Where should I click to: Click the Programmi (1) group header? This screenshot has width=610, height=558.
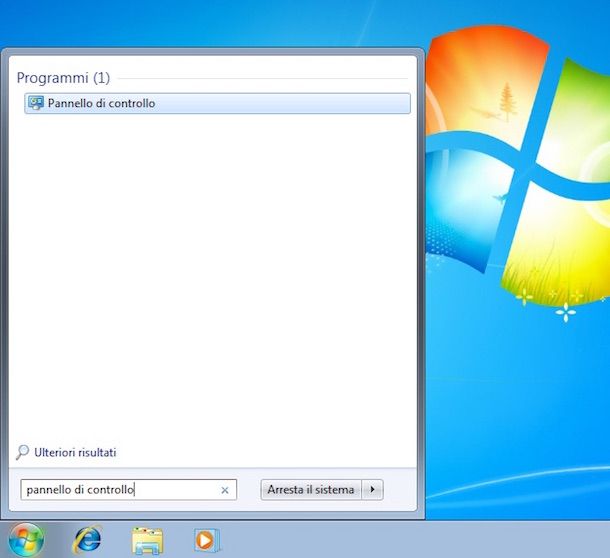pyautogui.click(x=63, y=78)
